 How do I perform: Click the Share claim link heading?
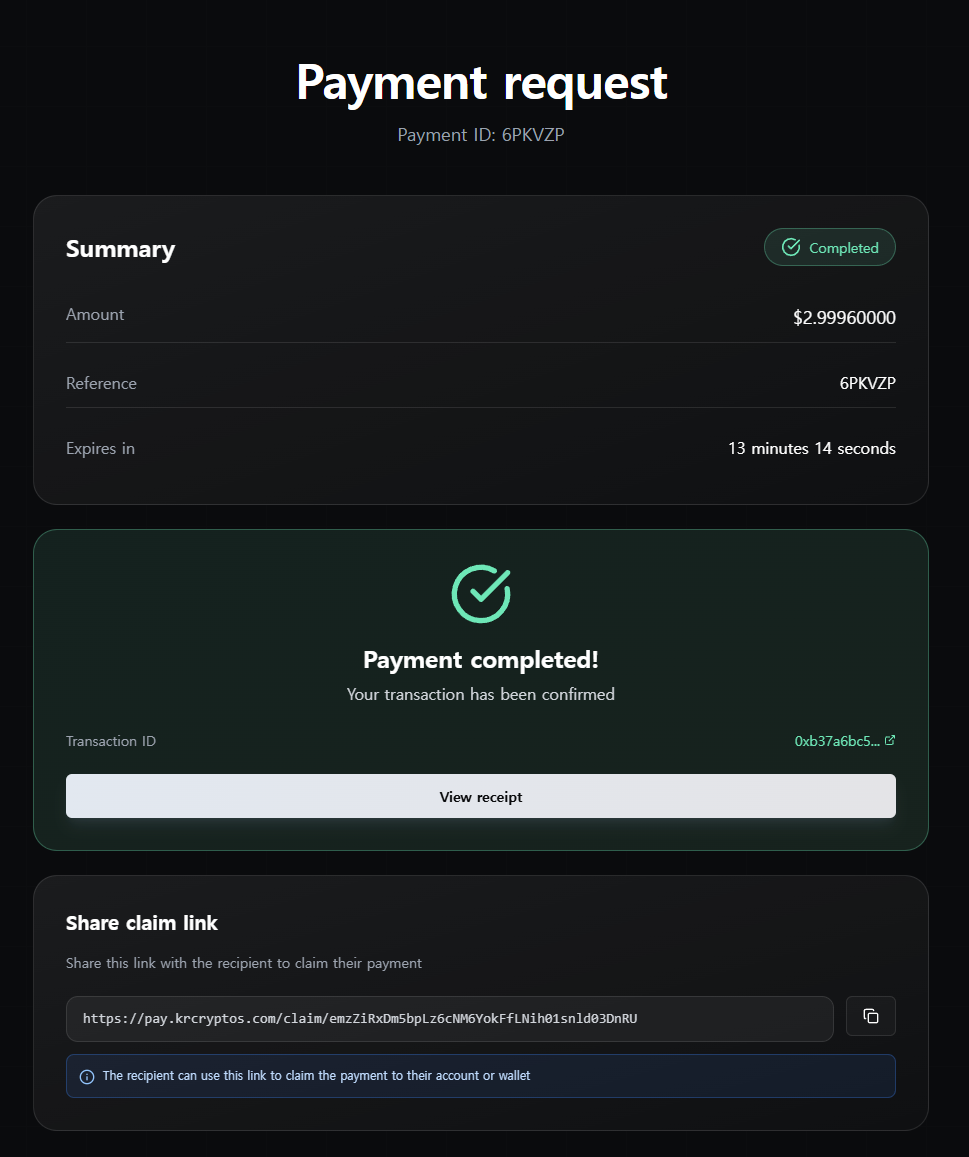142,923
